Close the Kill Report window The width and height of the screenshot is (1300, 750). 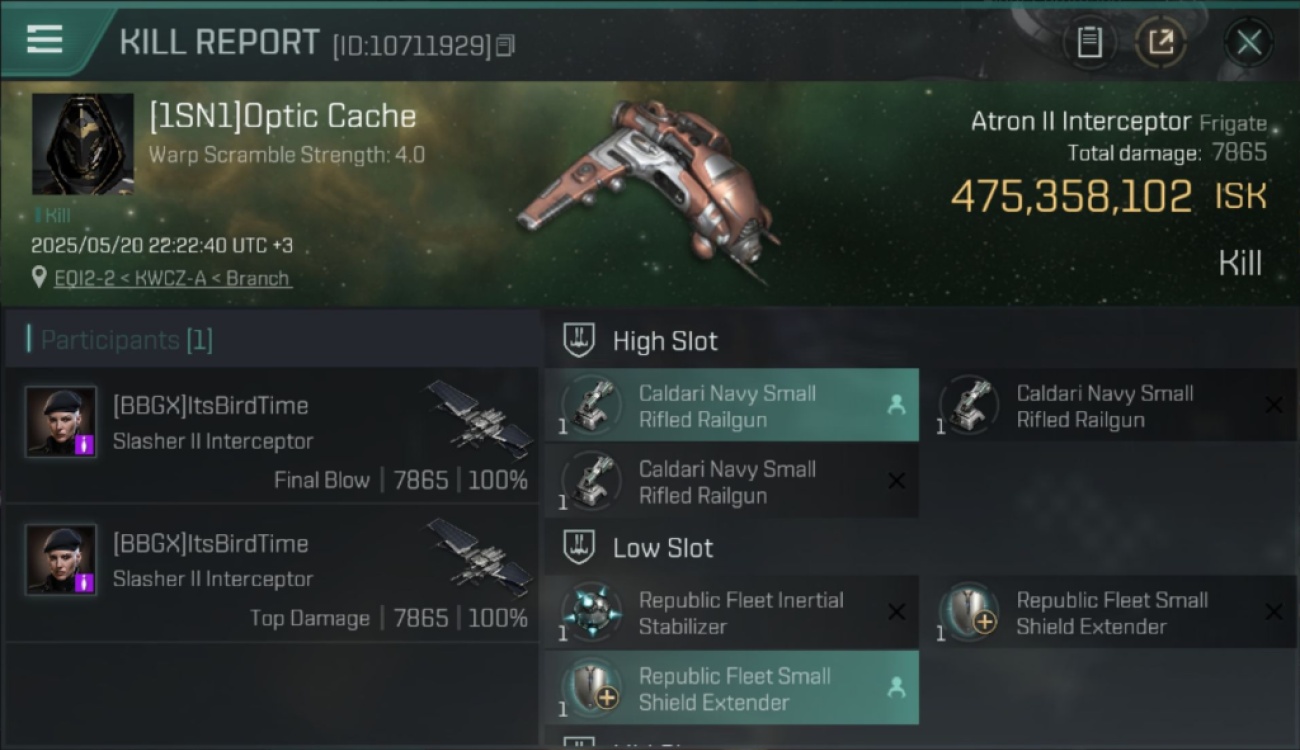pos(1248,42)
